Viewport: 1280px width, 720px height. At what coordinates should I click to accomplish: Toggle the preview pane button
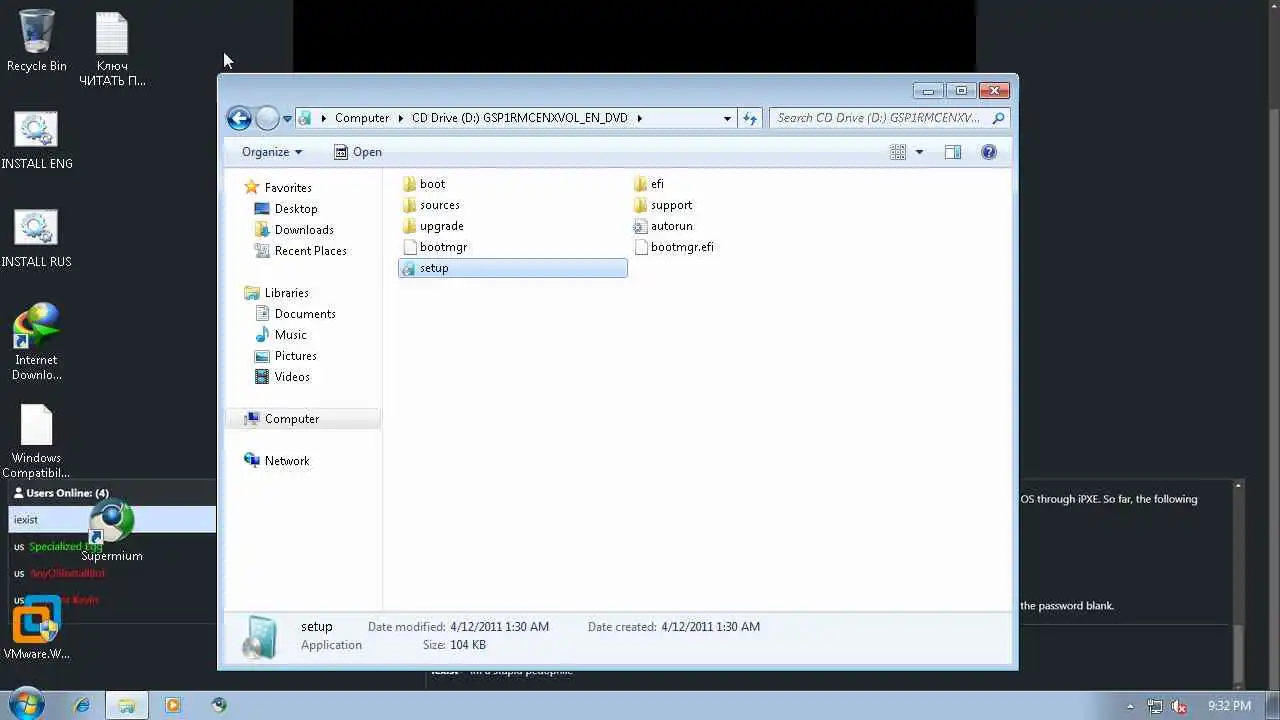[953, 152]
